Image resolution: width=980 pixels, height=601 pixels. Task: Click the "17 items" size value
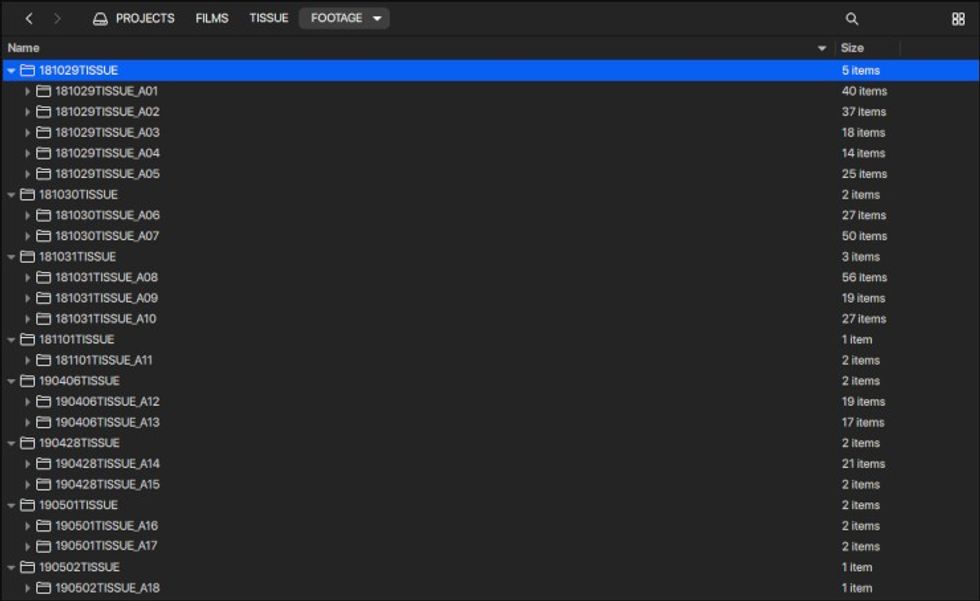[862, 422]
